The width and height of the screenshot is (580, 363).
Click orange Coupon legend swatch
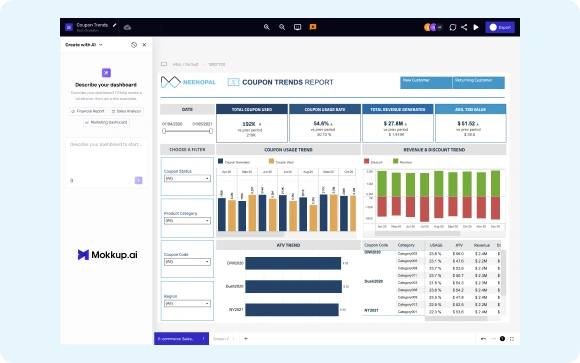click(272, 161)
